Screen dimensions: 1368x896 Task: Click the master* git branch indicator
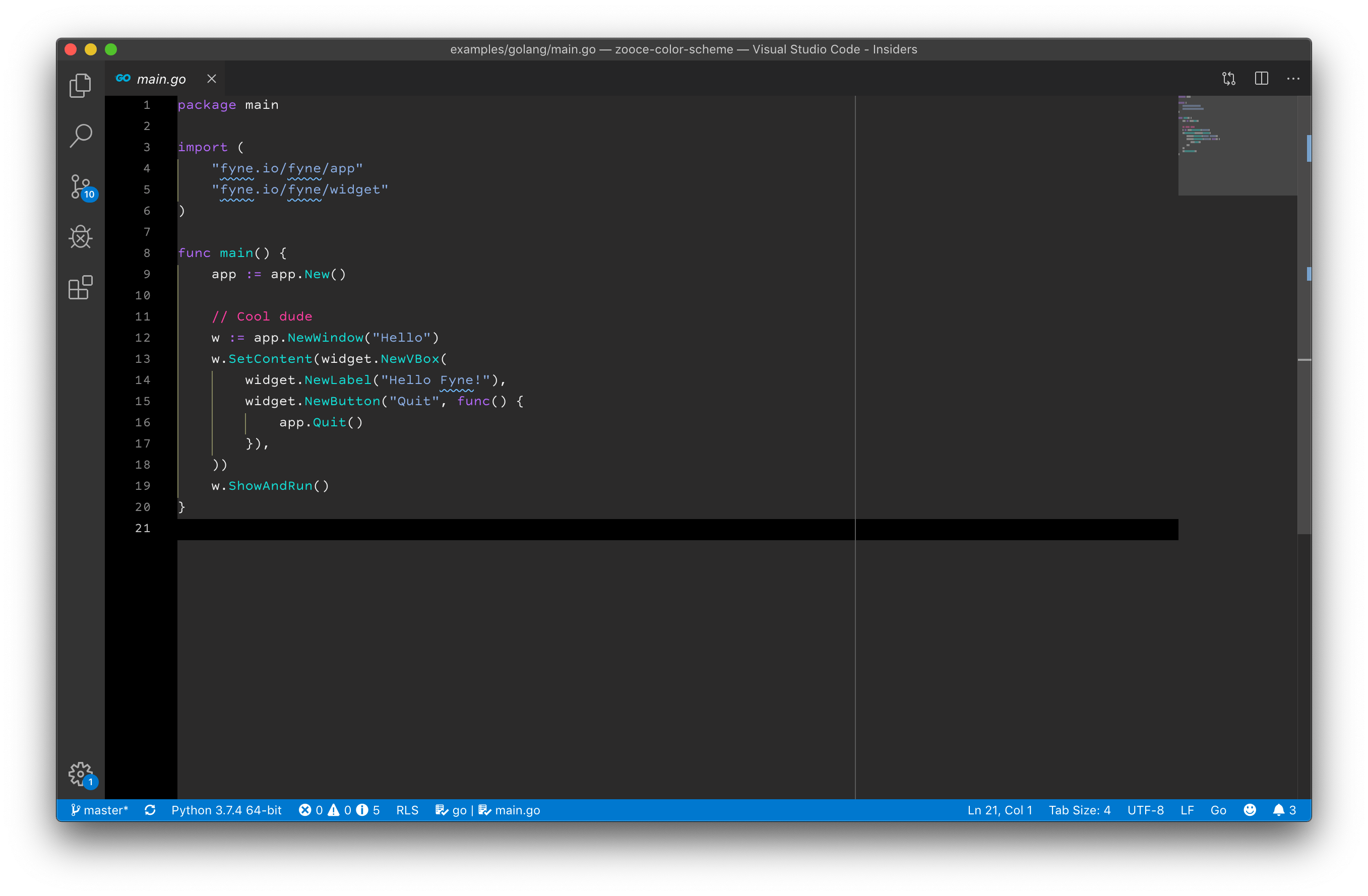tap(99, 810)
